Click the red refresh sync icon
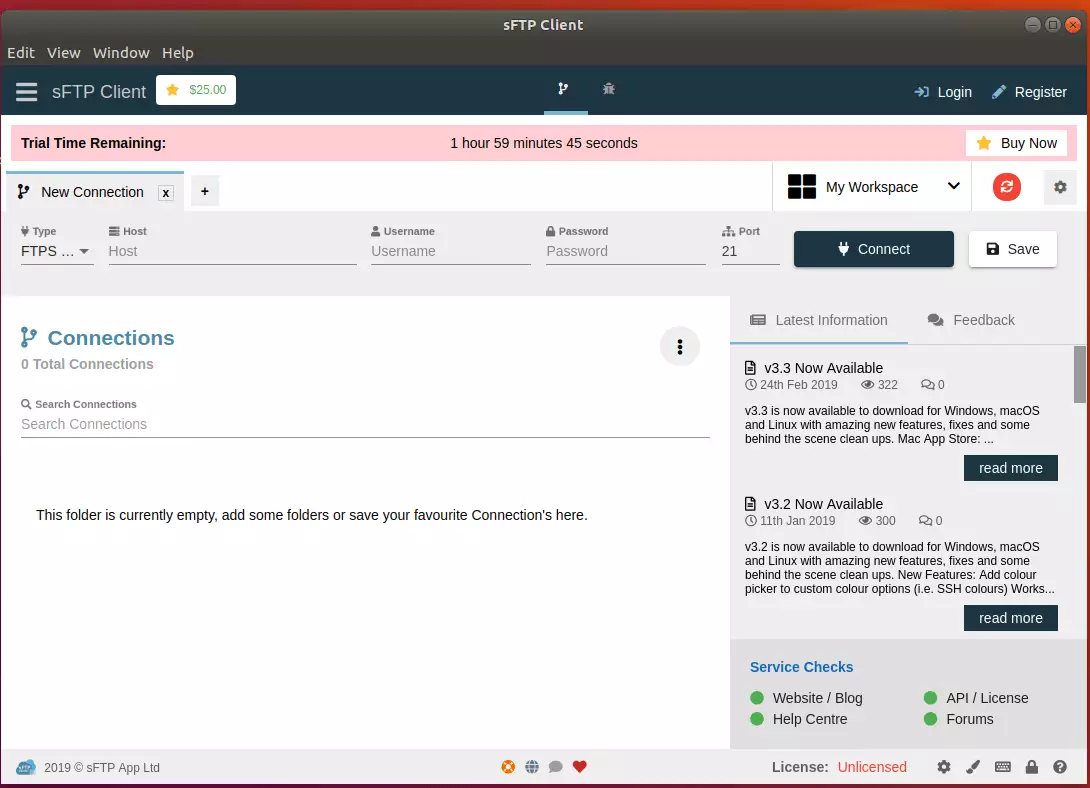Viewport: 1090px width, 788px height. pos(1007,187)
